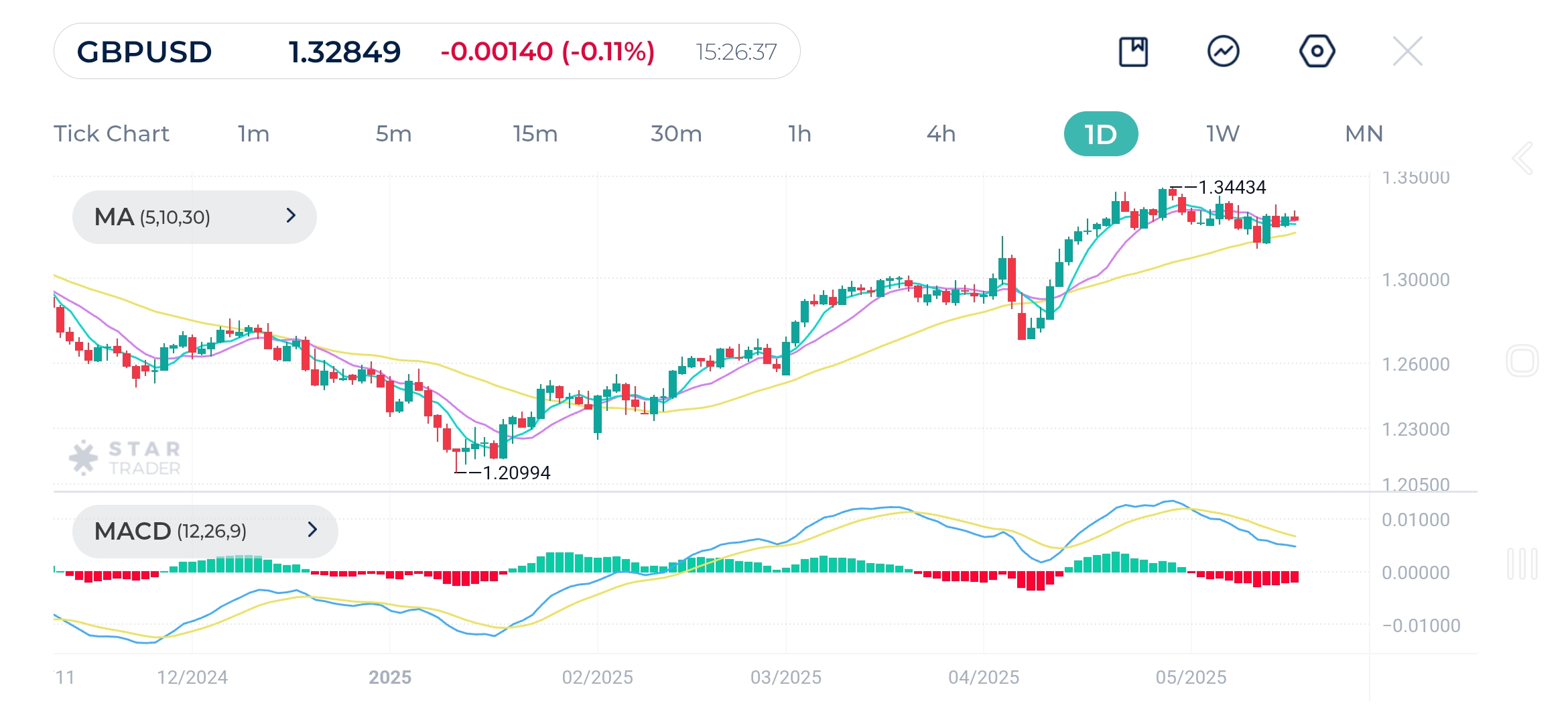Choose the 4h timeframe
The width and height of the screenshot is (1568, 724).
(x=941, y=134)
